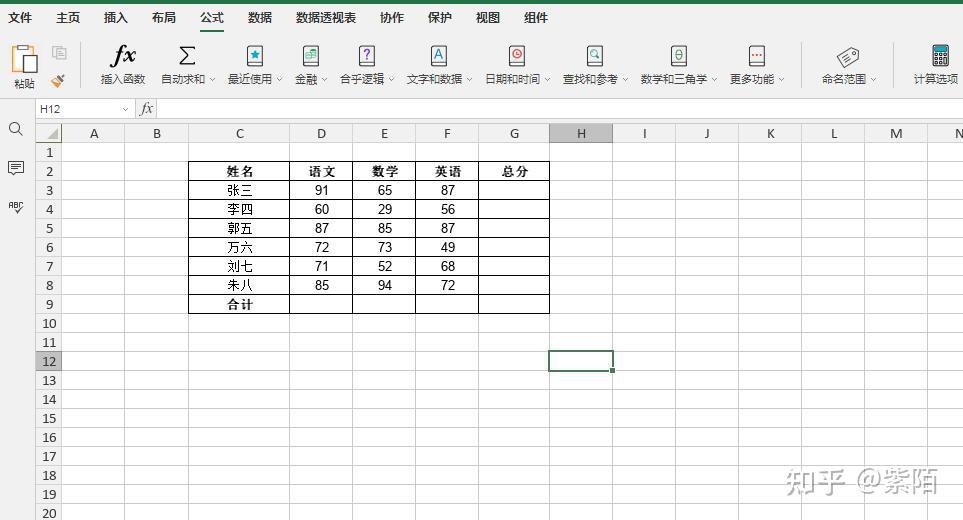963x520 pixels.
Task: Expand the Named Ranges (命名范围) dropdown arrow
Action: (873, 79)
